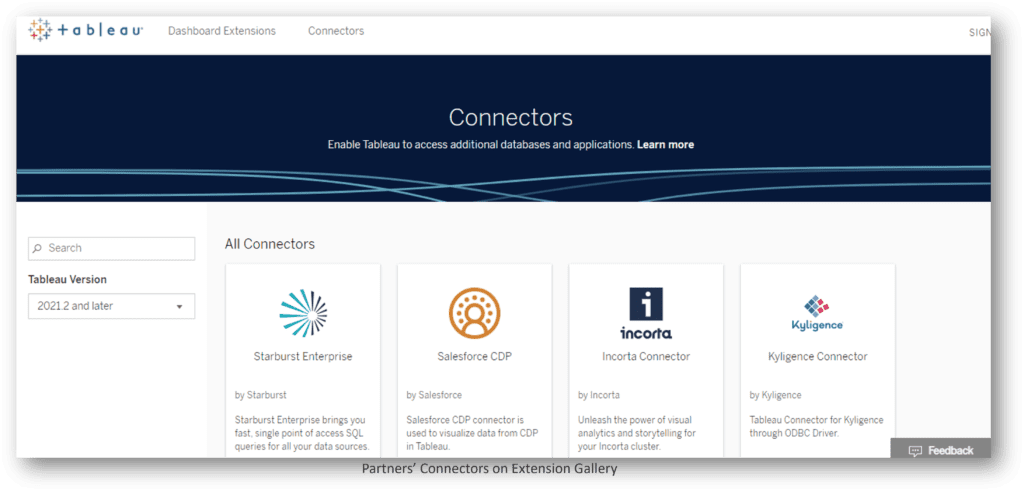Click the Tableau logo
Screen dimensions: 1024x491
86,31
